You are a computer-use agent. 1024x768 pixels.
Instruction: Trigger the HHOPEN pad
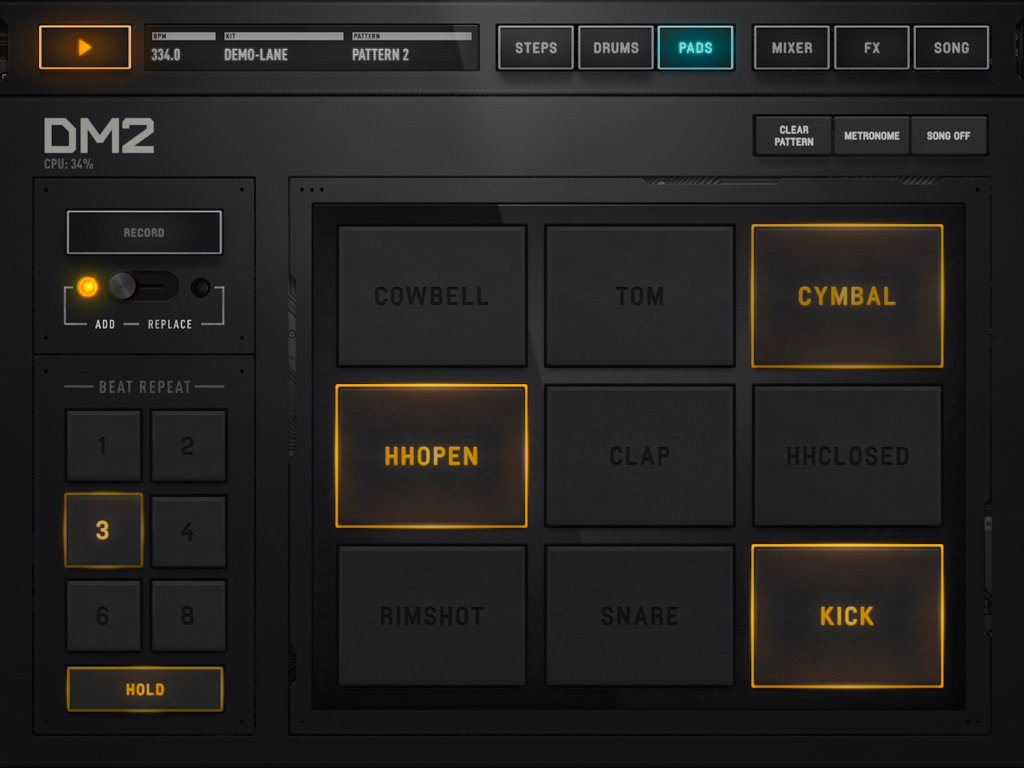[x=431, y=456]
